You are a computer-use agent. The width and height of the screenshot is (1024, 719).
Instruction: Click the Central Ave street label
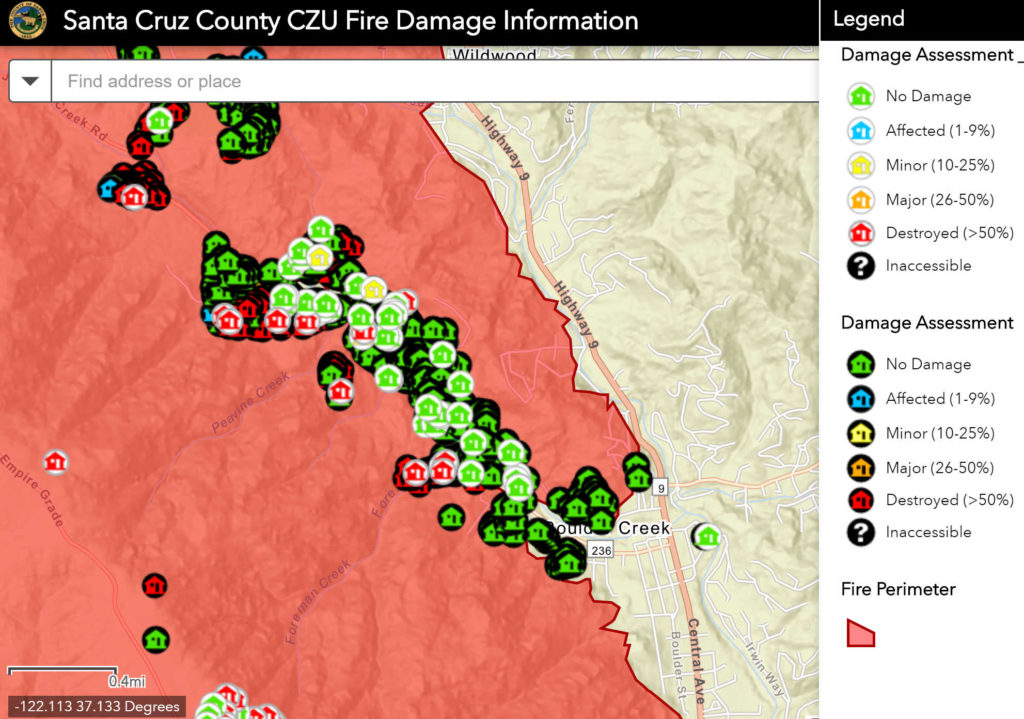[696, 660]
